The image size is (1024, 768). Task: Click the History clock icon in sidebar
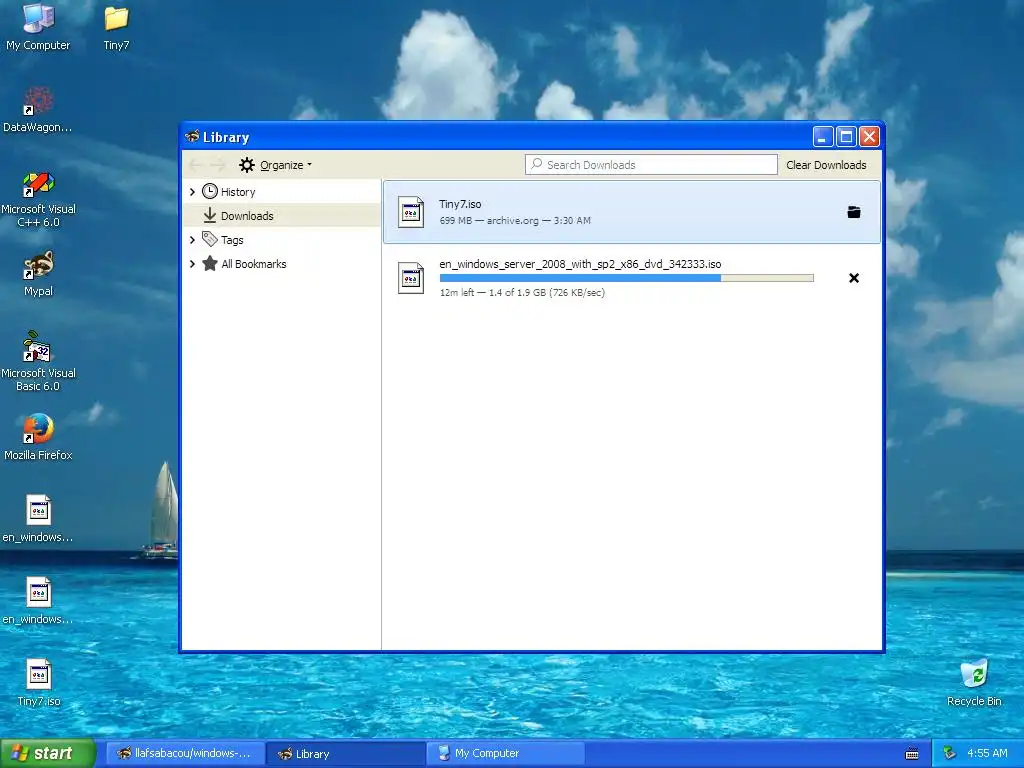[210, 191]
